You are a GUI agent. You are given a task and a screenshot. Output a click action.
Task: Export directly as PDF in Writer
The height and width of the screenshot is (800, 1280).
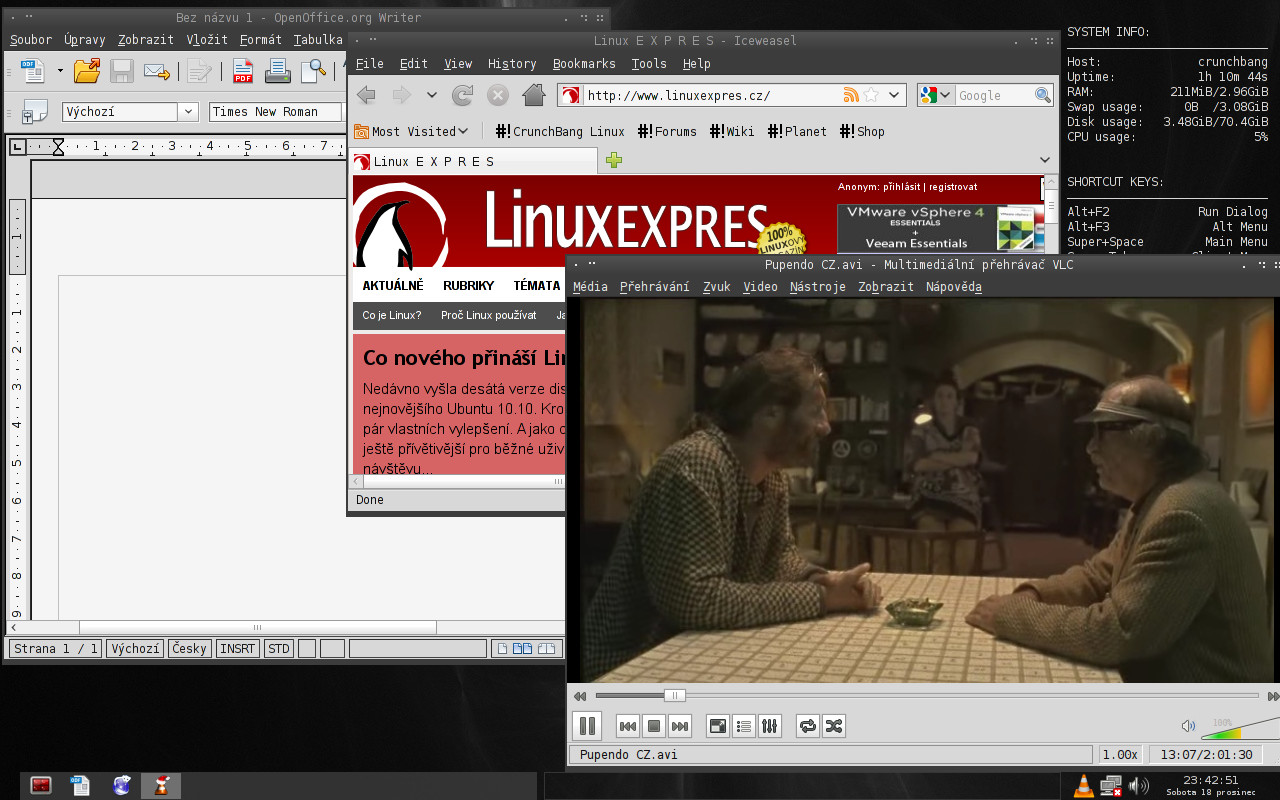(x=243, y=71)
